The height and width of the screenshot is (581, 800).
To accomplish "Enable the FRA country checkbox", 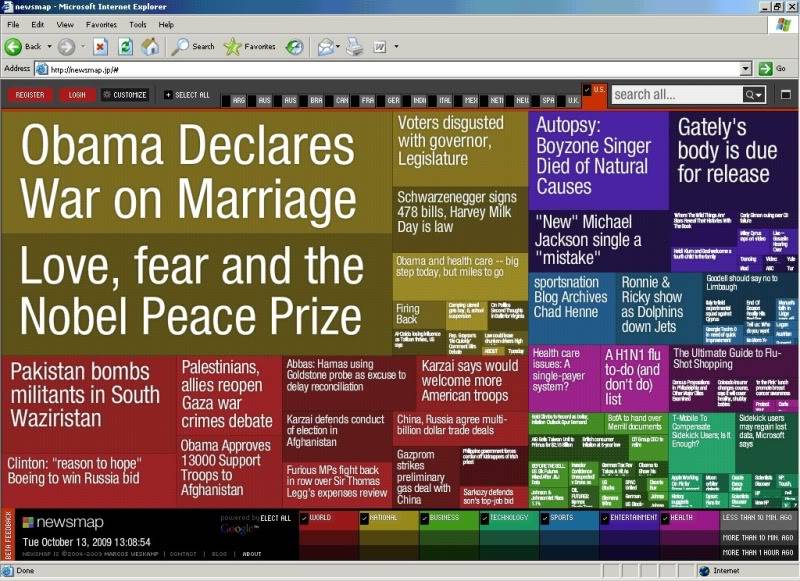I will (355, 101).
